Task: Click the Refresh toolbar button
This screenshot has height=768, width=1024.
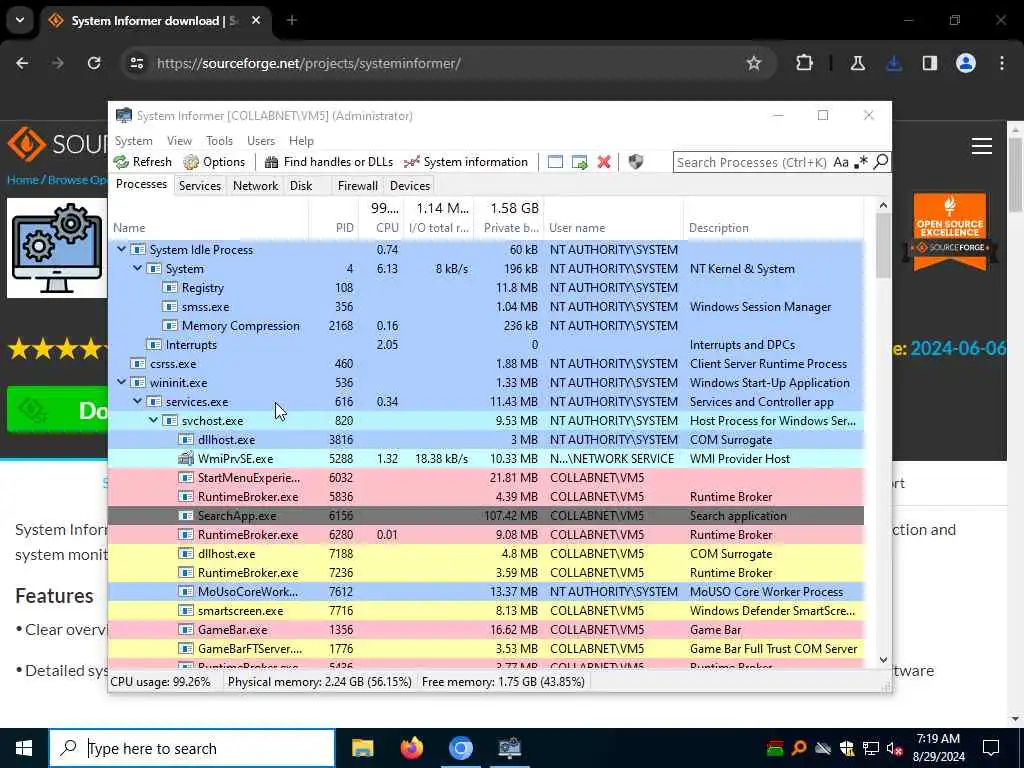Action: [142, 162]
